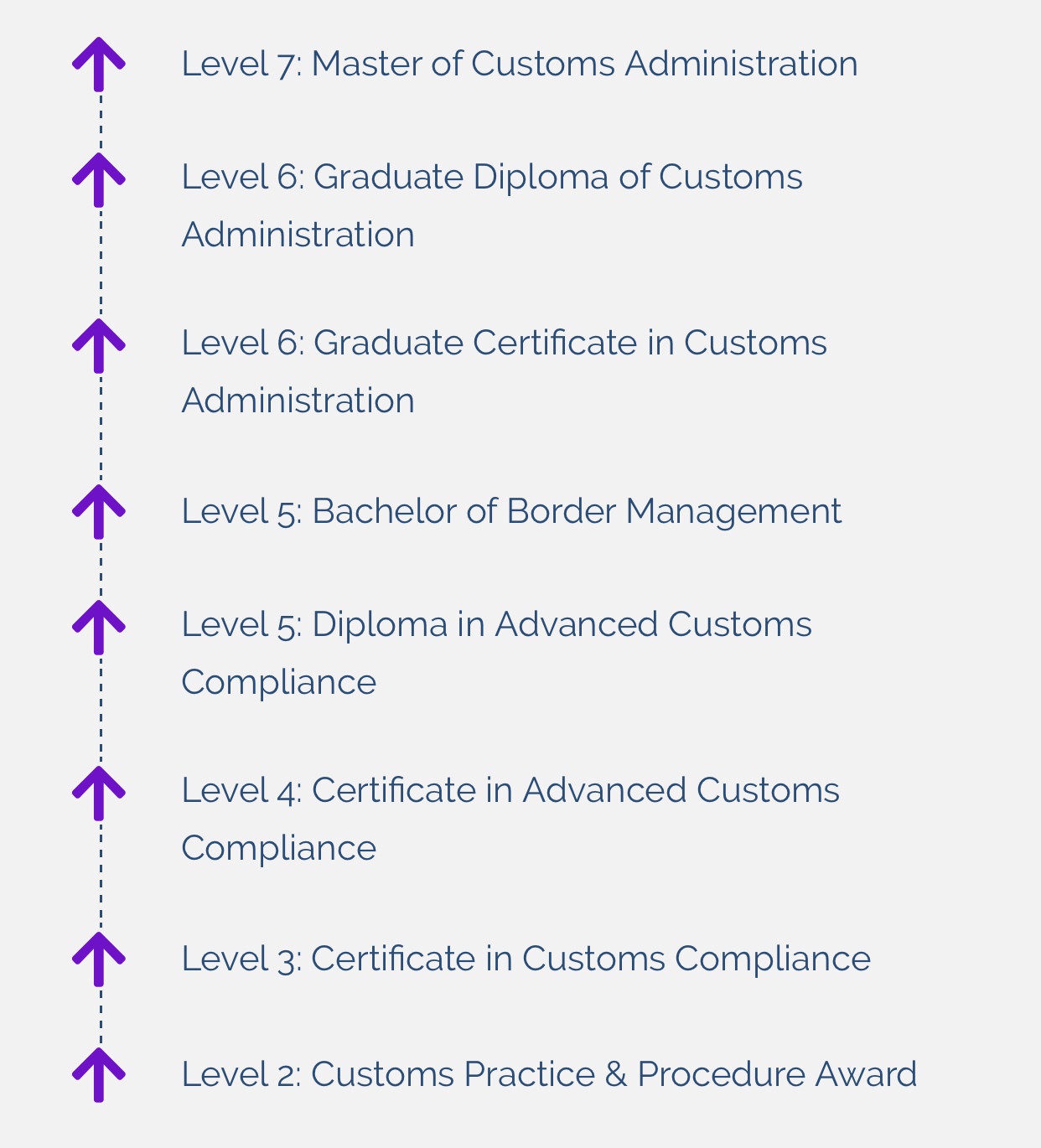The width and height of the screenshot is (1041, 1148).
Task: Open Level 5: Bachelor of Border Management
Action: click(x=511, y=511)
